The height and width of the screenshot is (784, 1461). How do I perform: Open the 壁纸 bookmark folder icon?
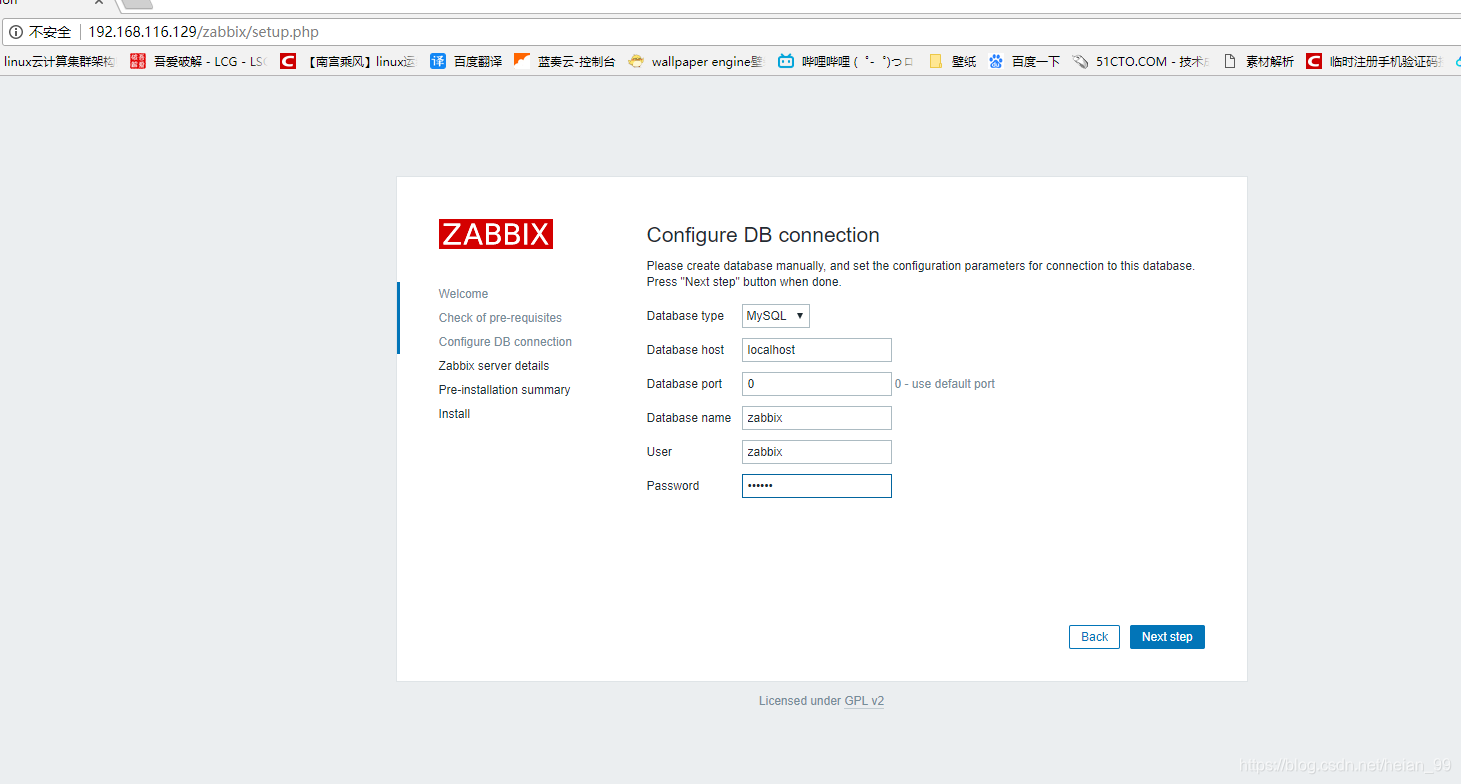936,61
